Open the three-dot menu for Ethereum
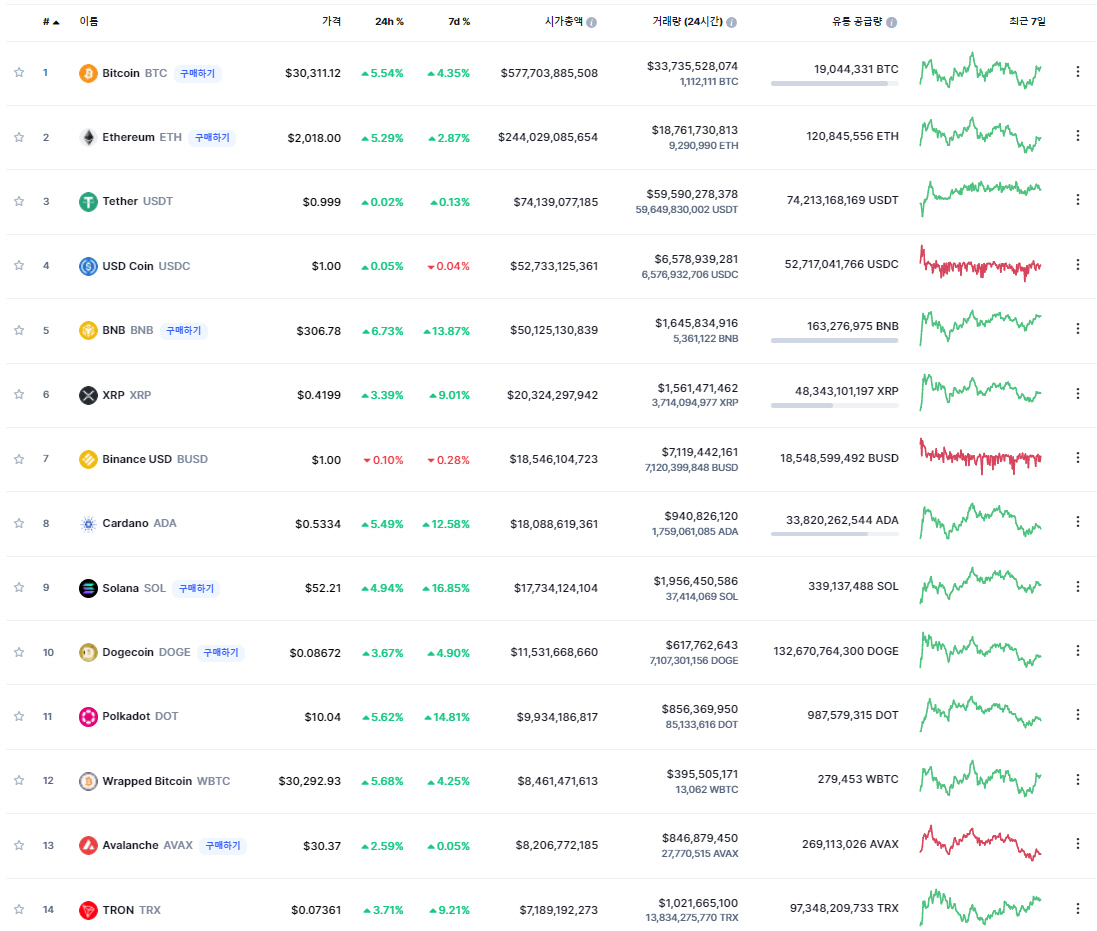Screen dimensions: 1097x931 coord(1077,136)
